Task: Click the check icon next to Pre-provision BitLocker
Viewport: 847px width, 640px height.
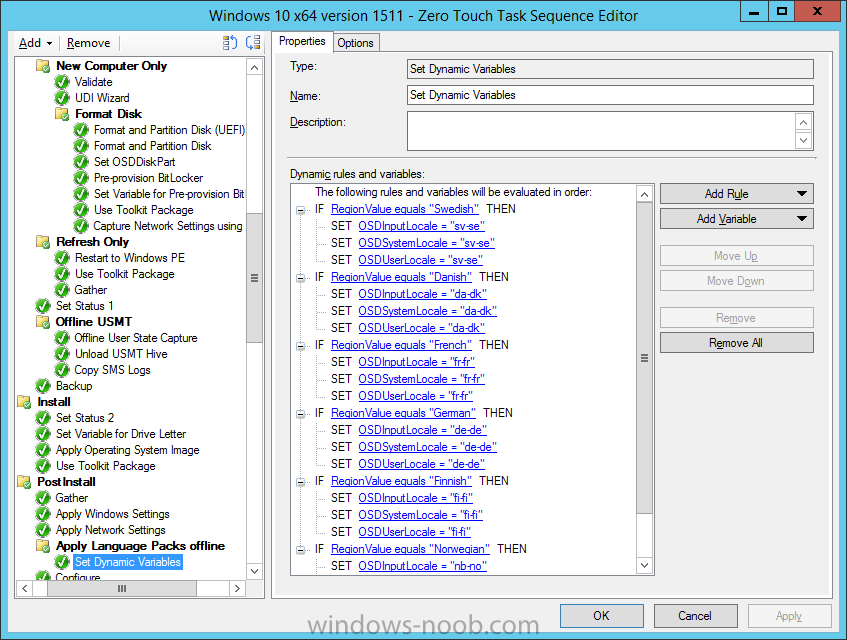Action: tap(81, 178)
